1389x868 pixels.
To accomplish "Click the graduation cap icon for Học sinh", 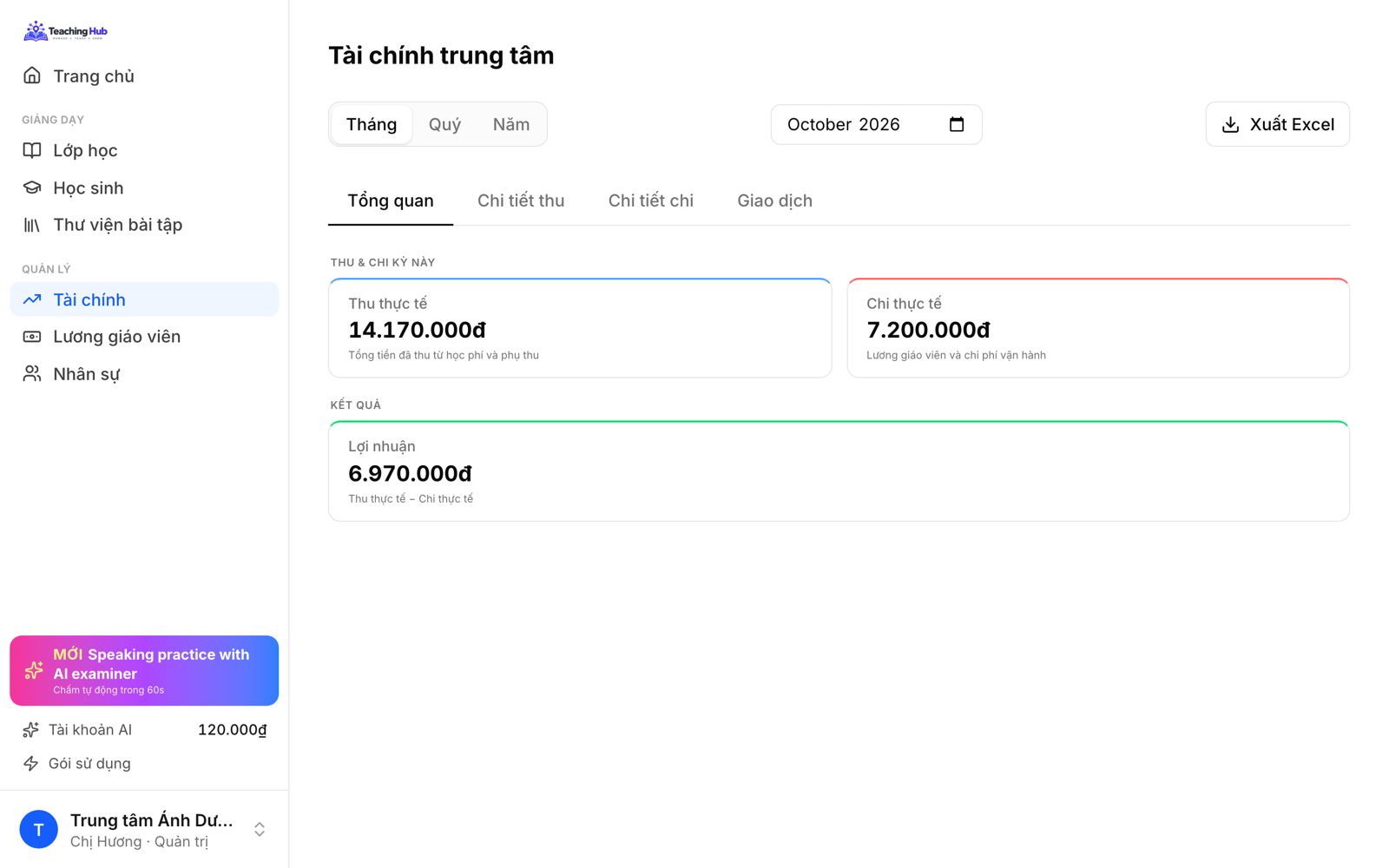I will tap(32, 187).
